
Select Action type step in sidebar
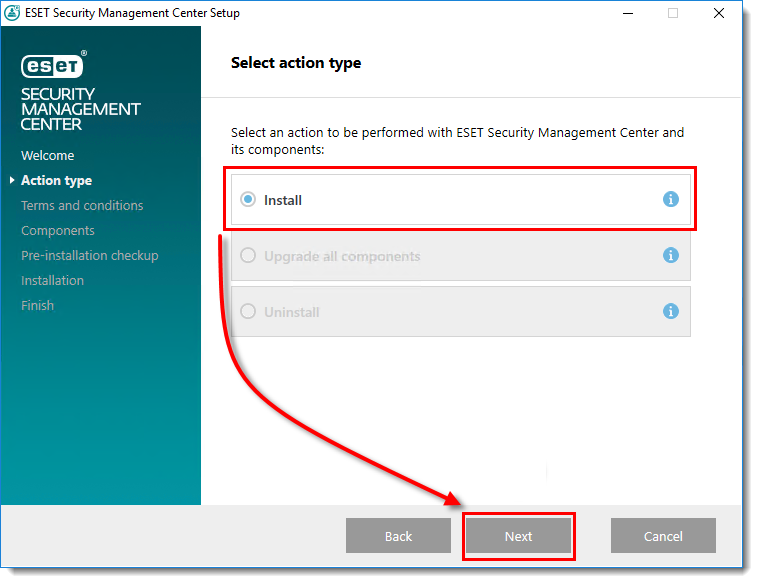(56, 181)
